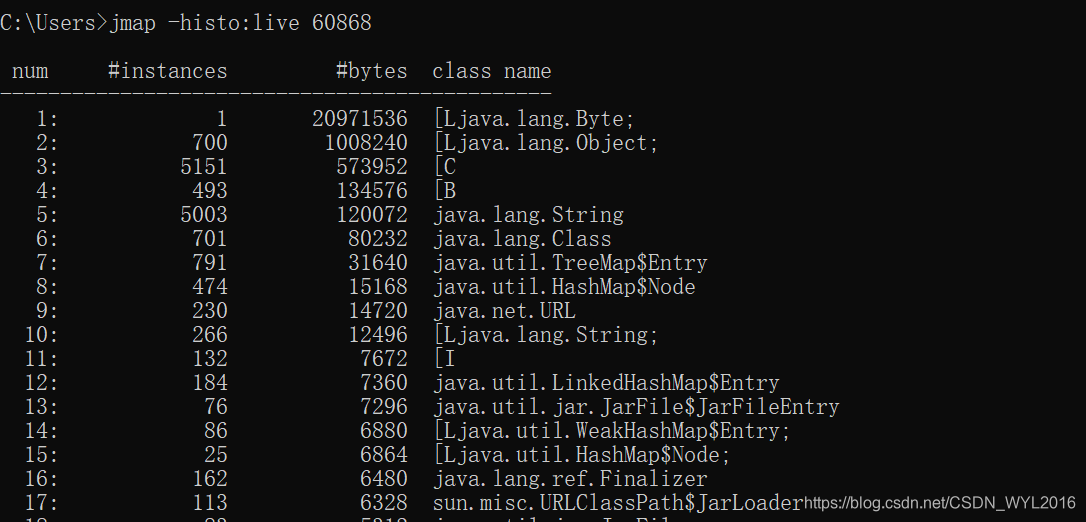Click the byte value 14720
Image resolution: width=1086 pixels, height=522 pixels.
coord(377,311)
